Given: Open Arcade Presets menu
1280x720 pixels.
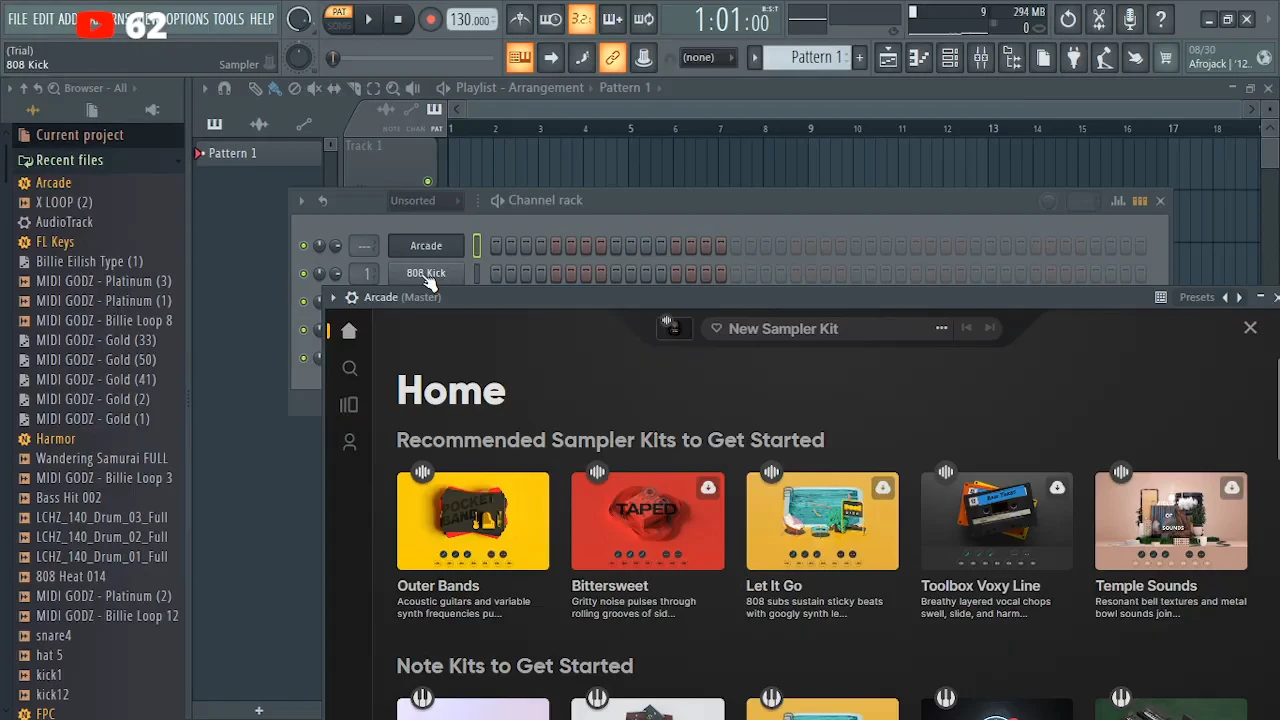Looking at the screenshot, I should 1197,297.
